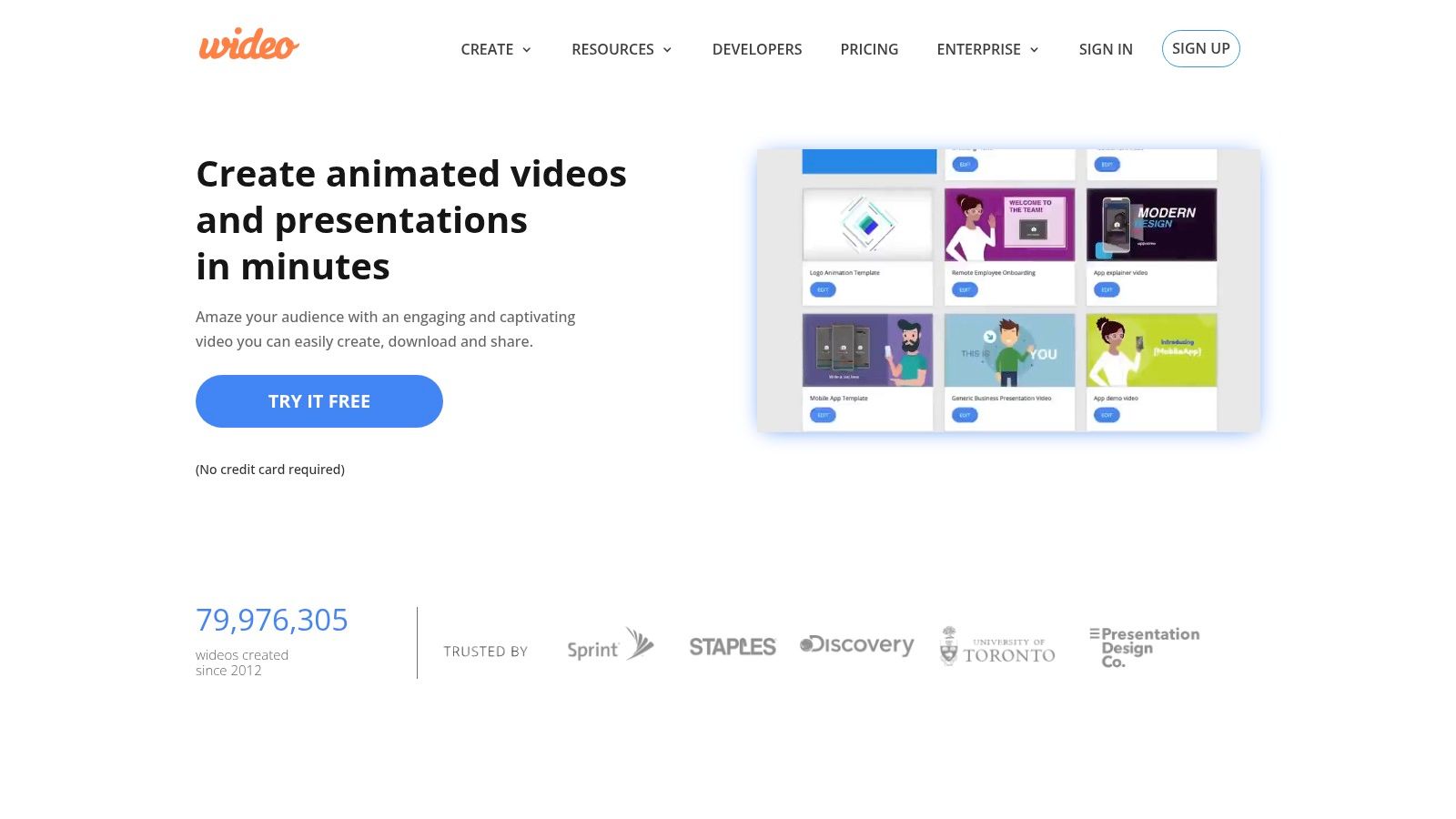Screen dimensions: 1456x819
Task: Click 'wideos created since 2012' text
Action: pos(242,662)
